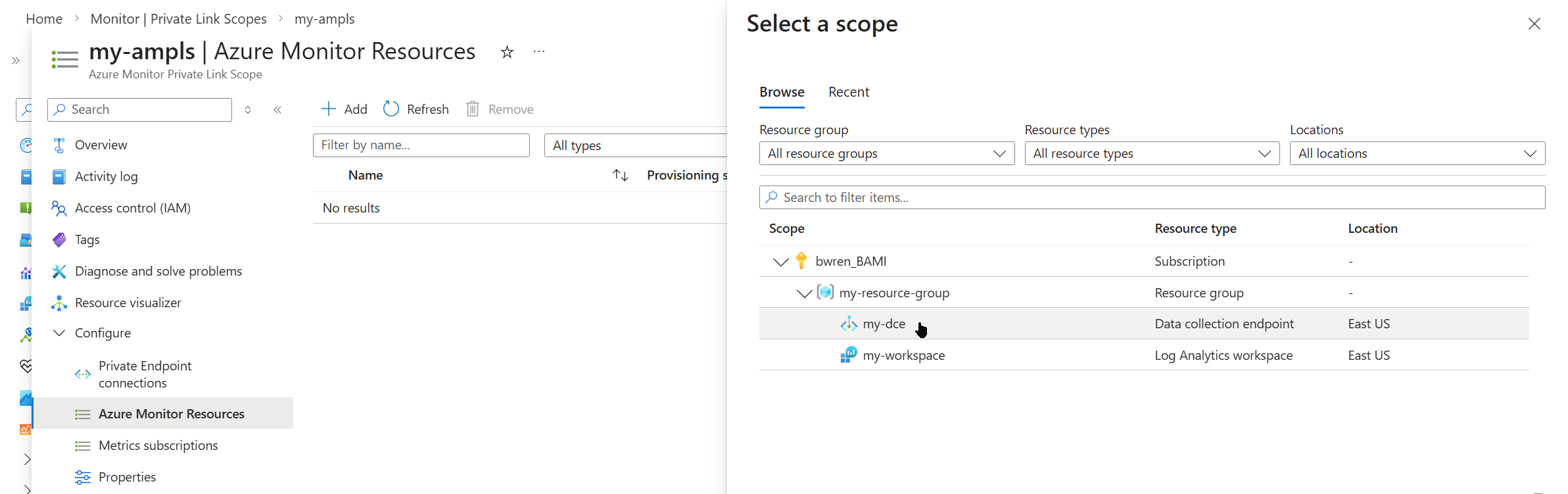Click the Refresh icon in toolbar

coord(391,109)
